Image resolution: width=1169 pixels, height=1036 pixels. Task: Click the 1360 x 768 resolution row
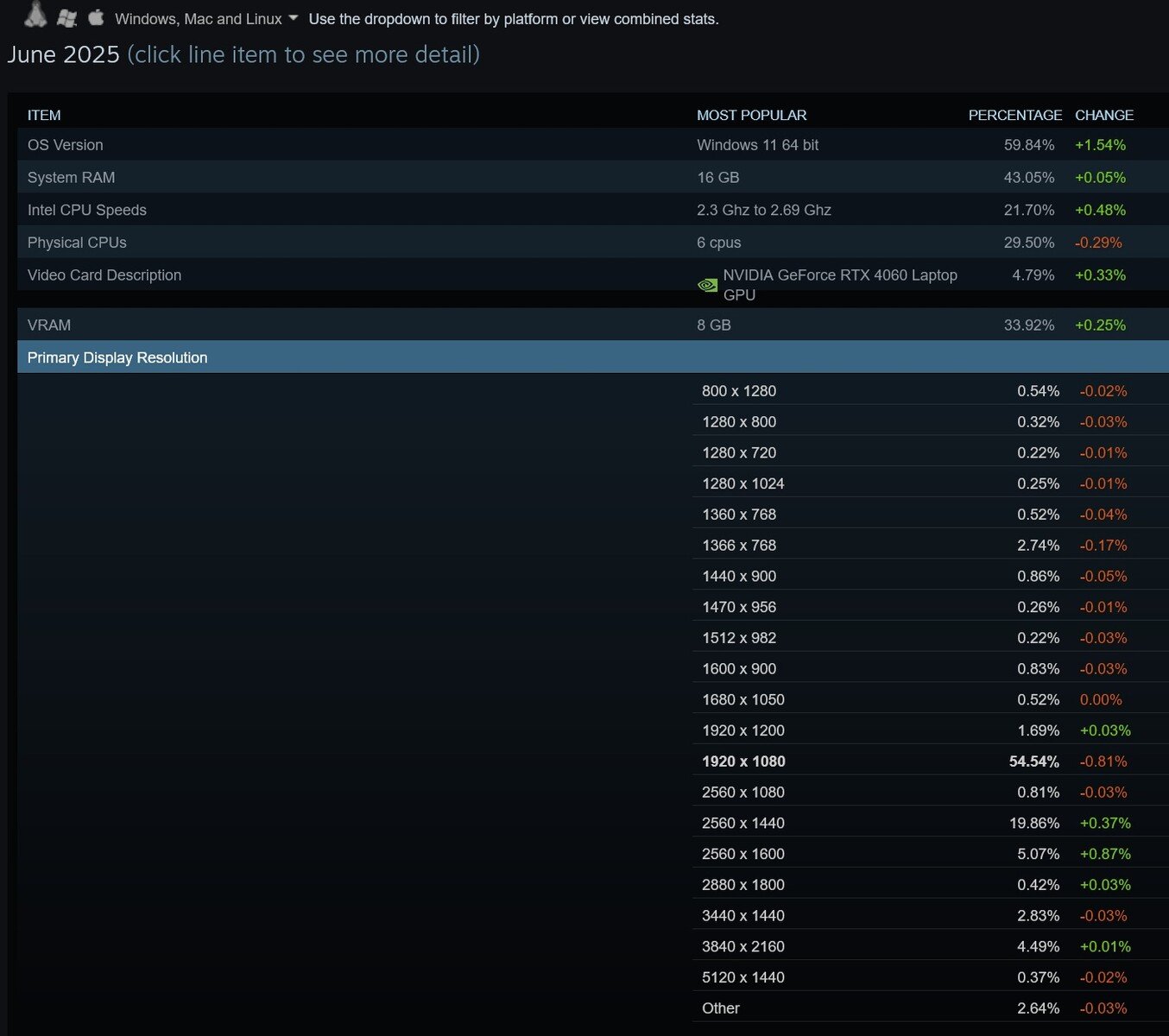pos(931,515)
